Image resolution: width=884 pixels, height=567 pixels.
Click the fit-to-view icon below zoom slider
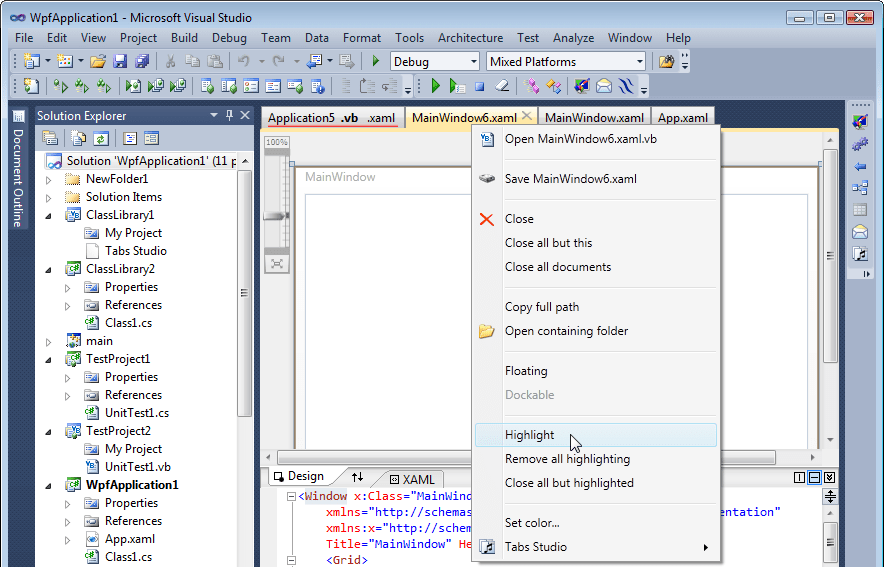277,263
